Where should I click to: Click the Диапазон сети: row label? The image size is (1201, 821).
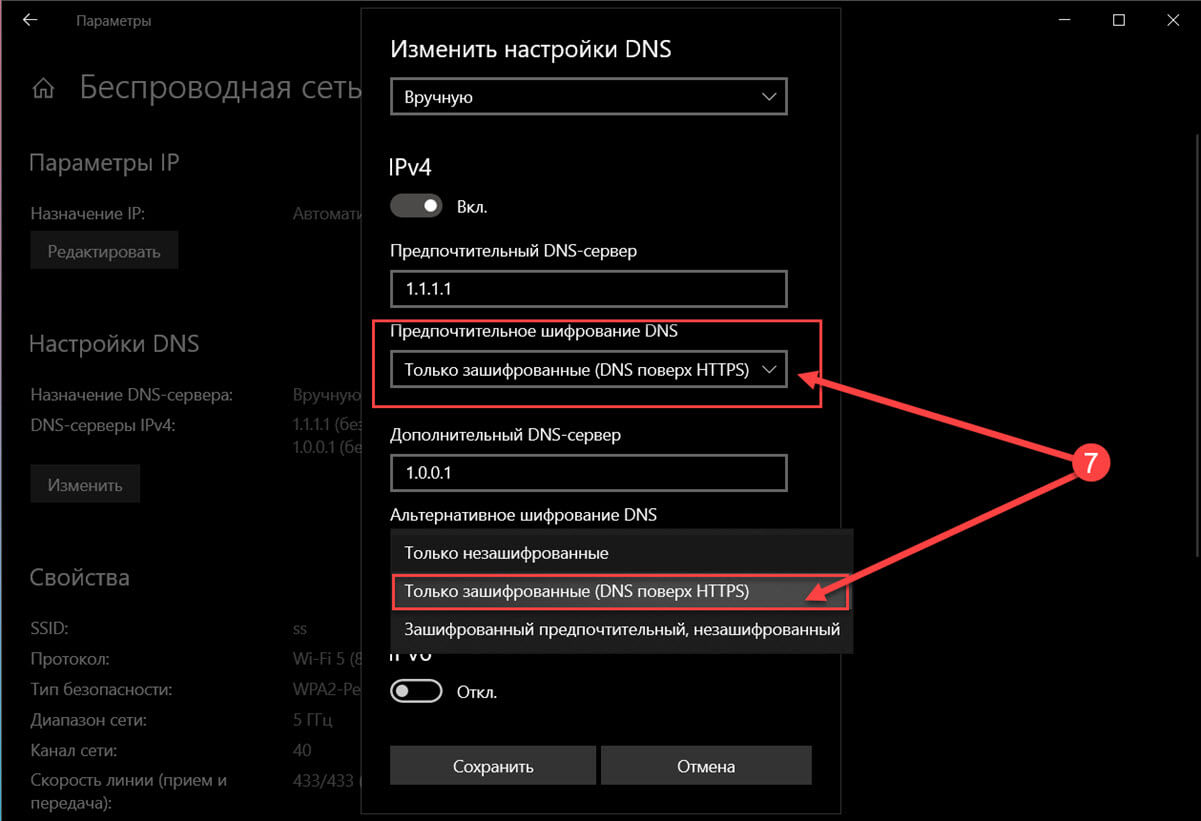coord(88,720)
